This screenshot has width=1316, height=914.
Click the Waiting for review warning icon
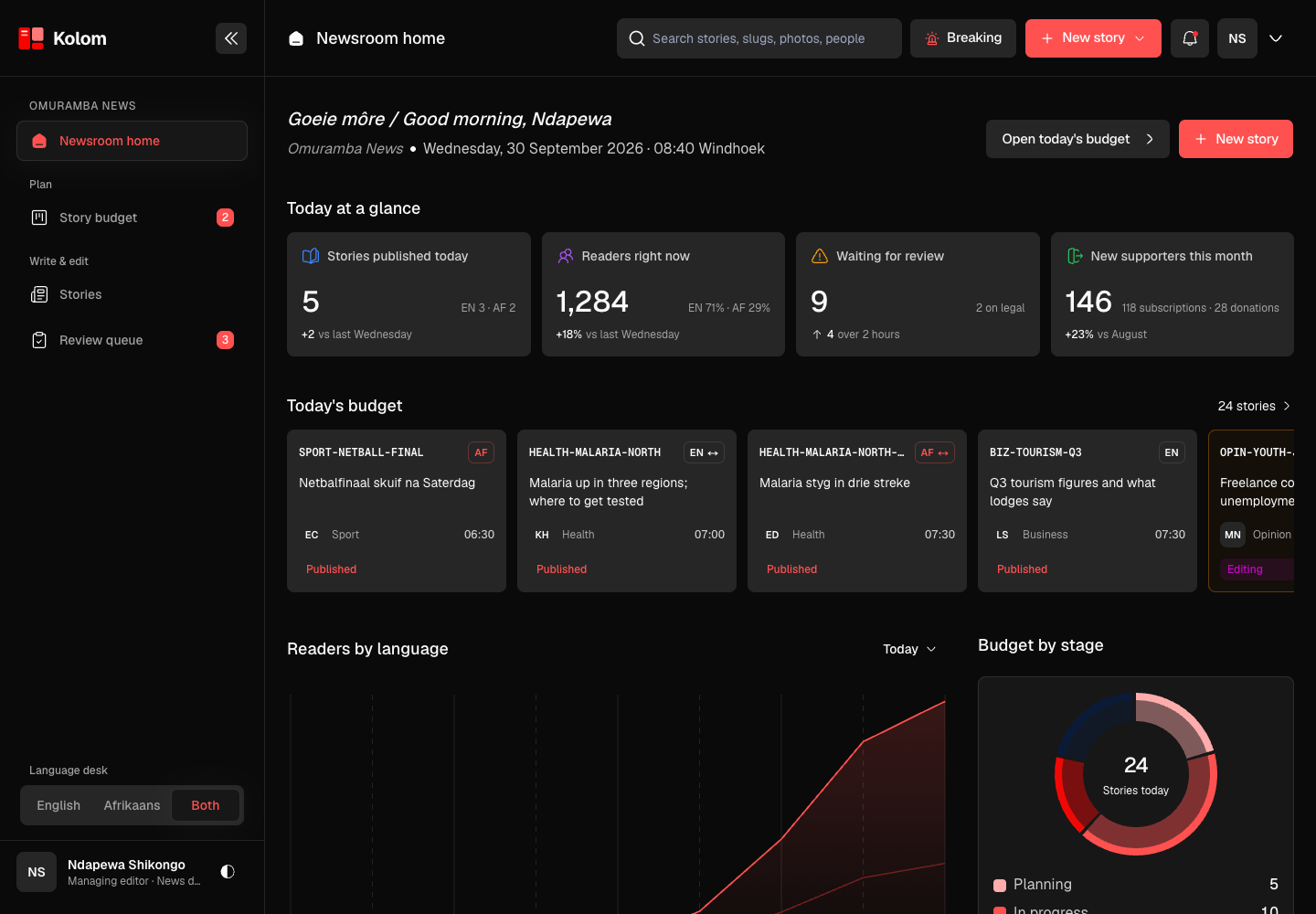click(820, 256)
